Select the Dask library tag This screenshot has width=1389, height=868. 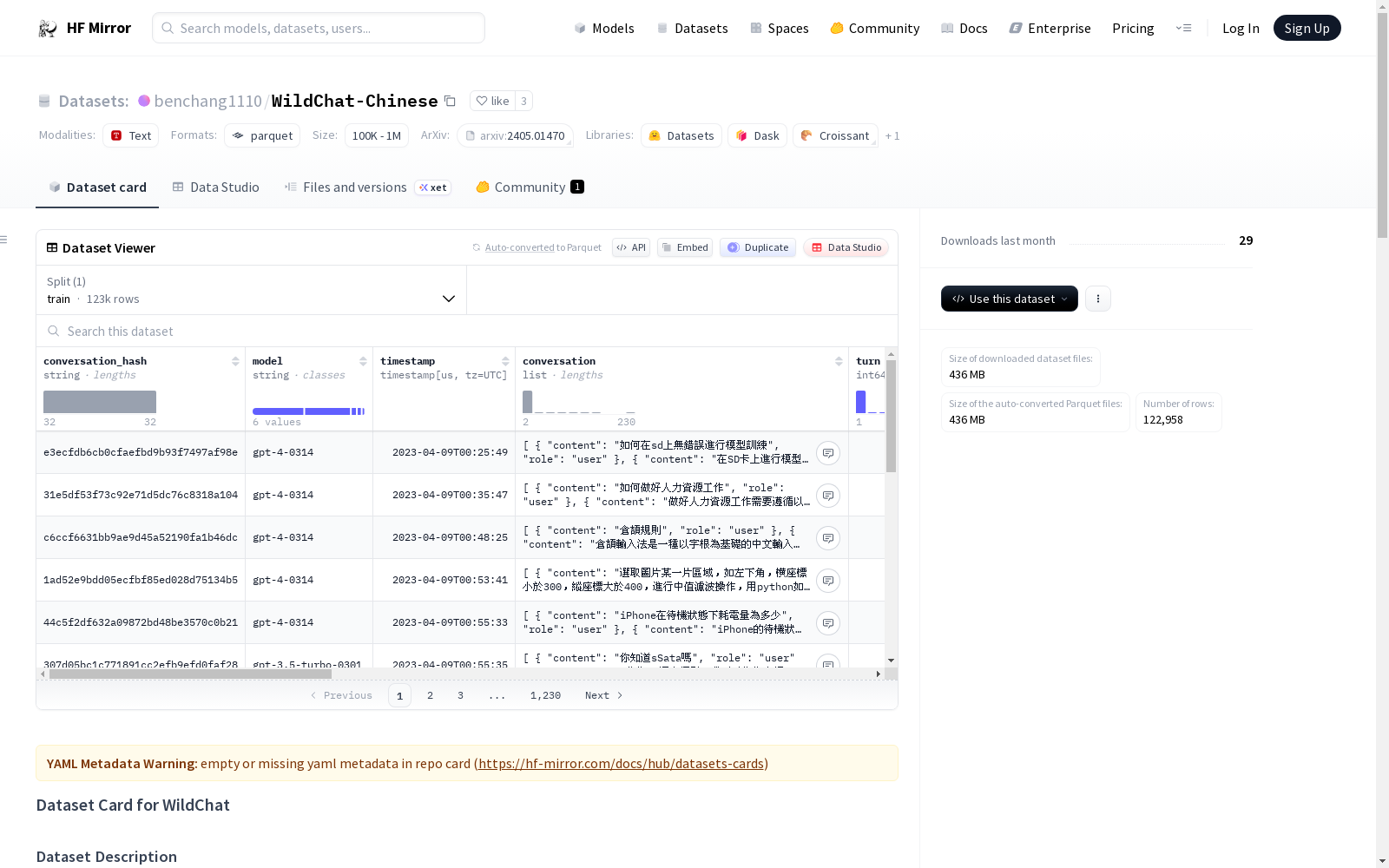click(x=757, y=136)
